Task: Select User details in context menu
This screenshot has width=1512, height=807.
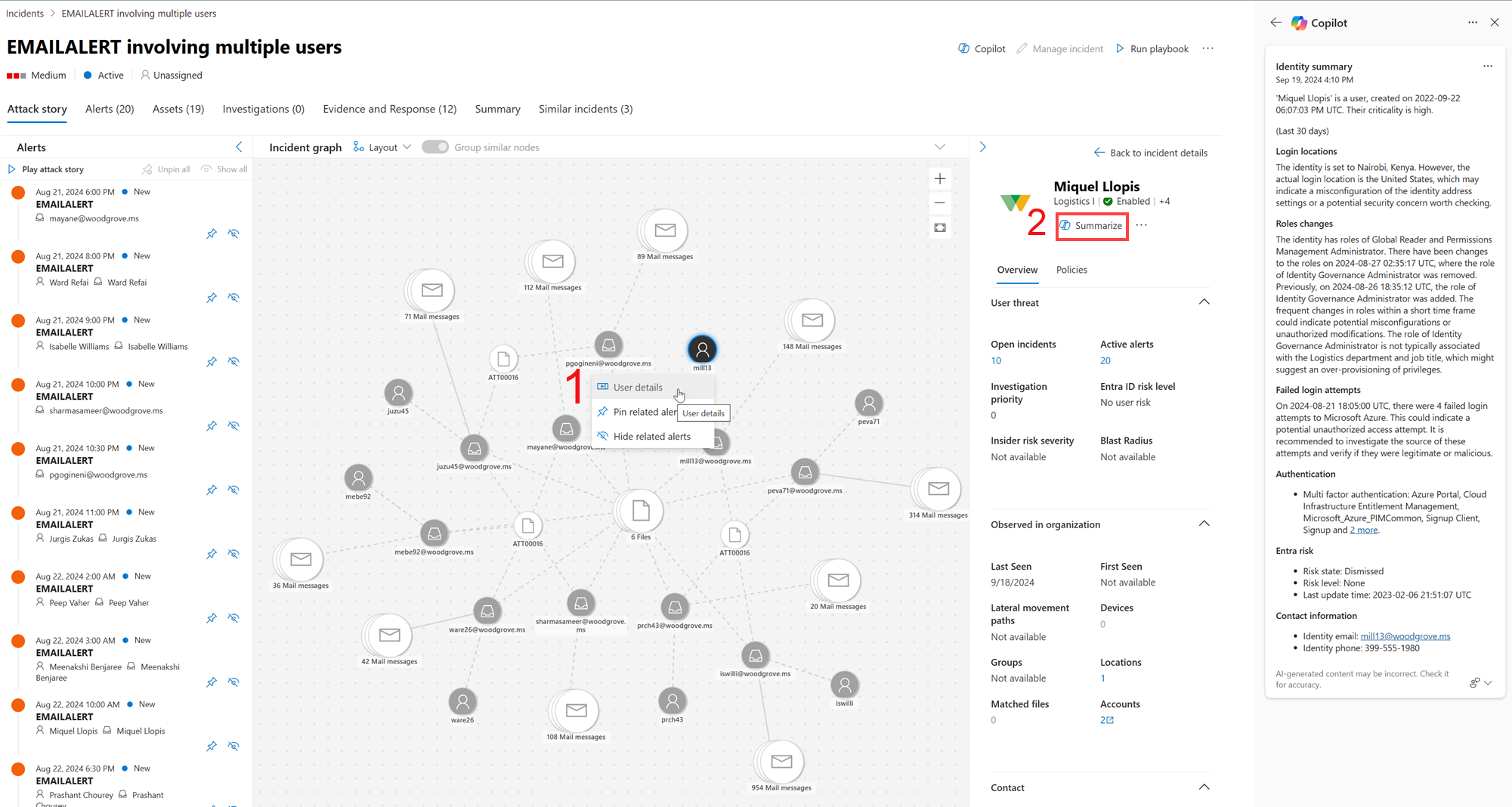Action: [652, 388]
